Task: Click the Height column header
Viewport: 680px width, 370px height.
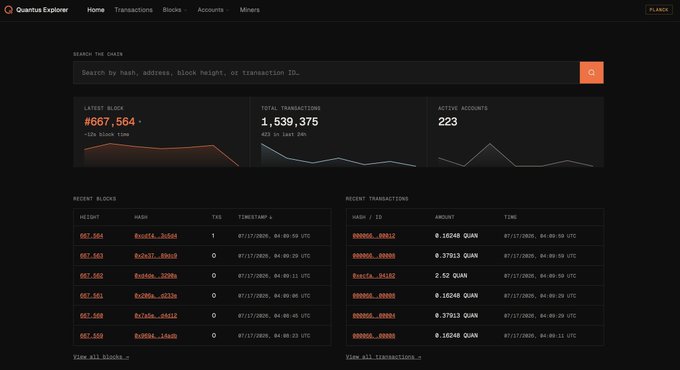Action: pyautogui.click(x=90, y=217)
